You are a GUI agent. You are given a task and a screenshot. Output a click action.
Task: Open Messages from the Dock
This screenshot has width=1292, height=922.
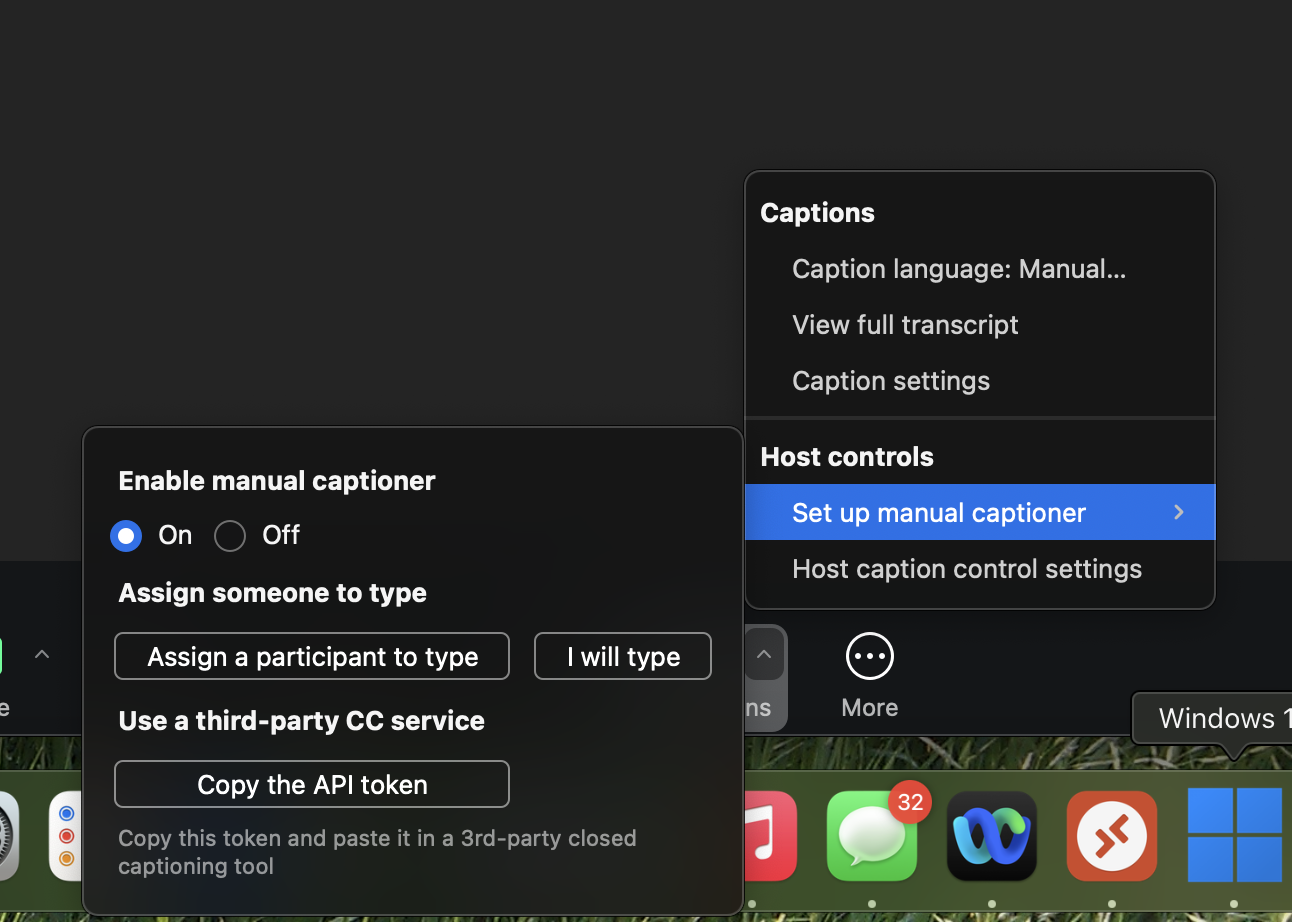(872, 836)
